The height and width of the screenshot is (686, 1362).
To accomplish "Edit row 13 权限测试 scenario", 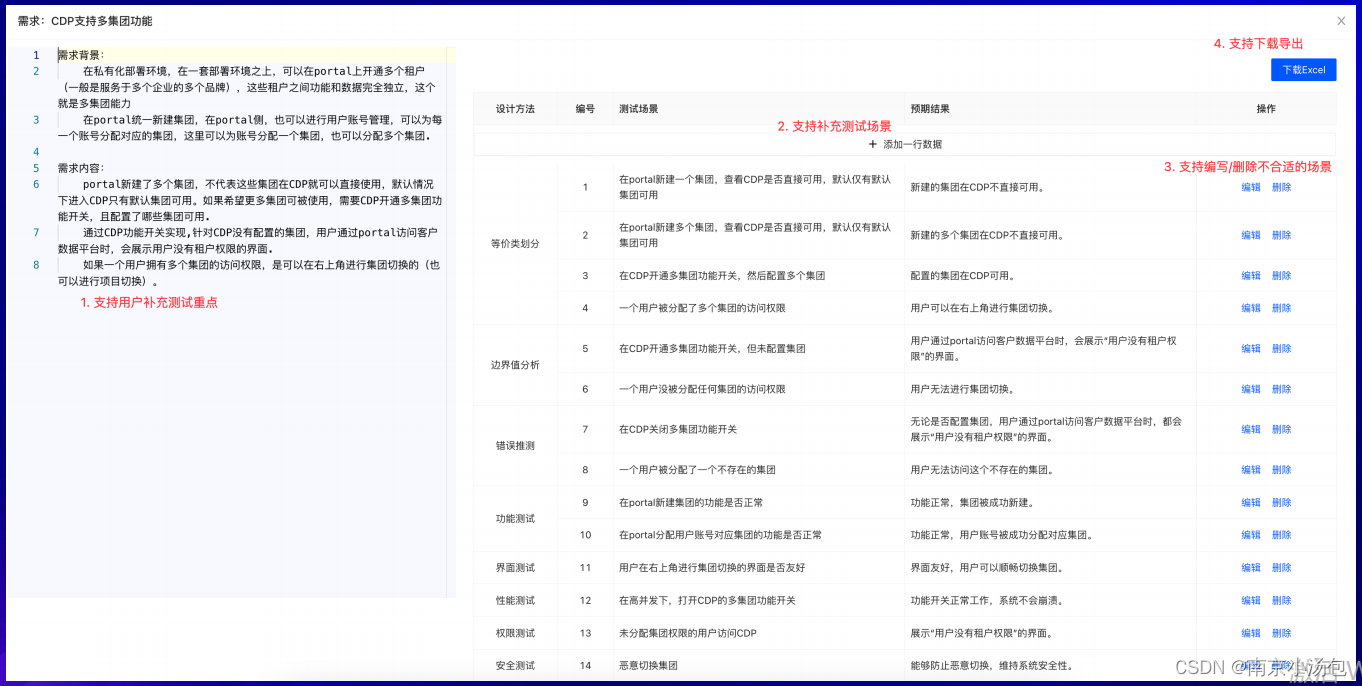I will point(1250,633).
